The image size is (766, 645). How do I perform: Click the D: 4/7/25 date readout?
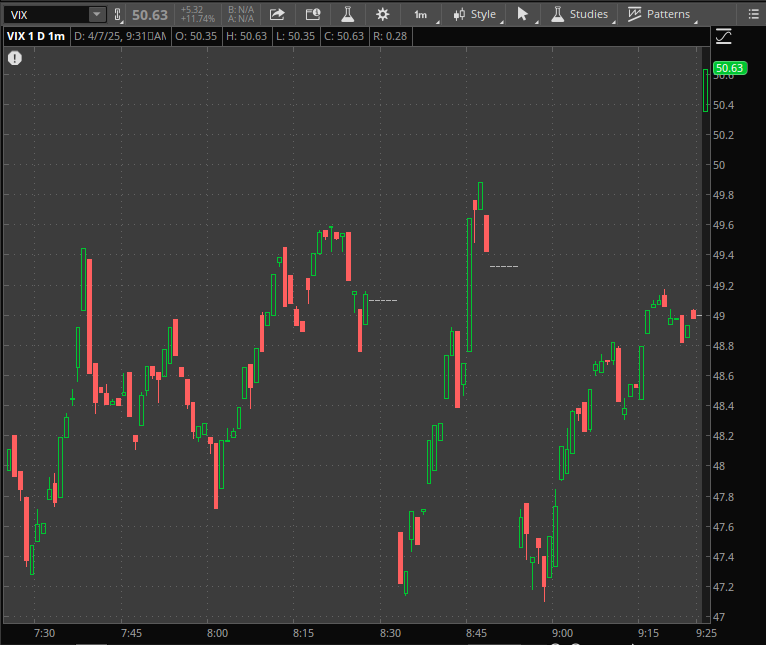click(x=120, y=36)
